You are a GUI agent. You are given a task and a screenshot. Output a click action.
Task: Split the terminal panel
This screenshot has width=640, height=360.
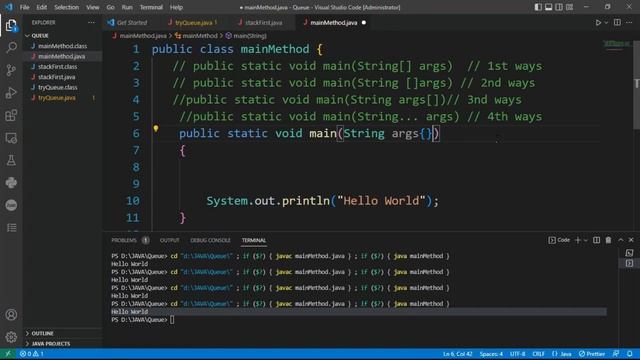coord(596,240)
